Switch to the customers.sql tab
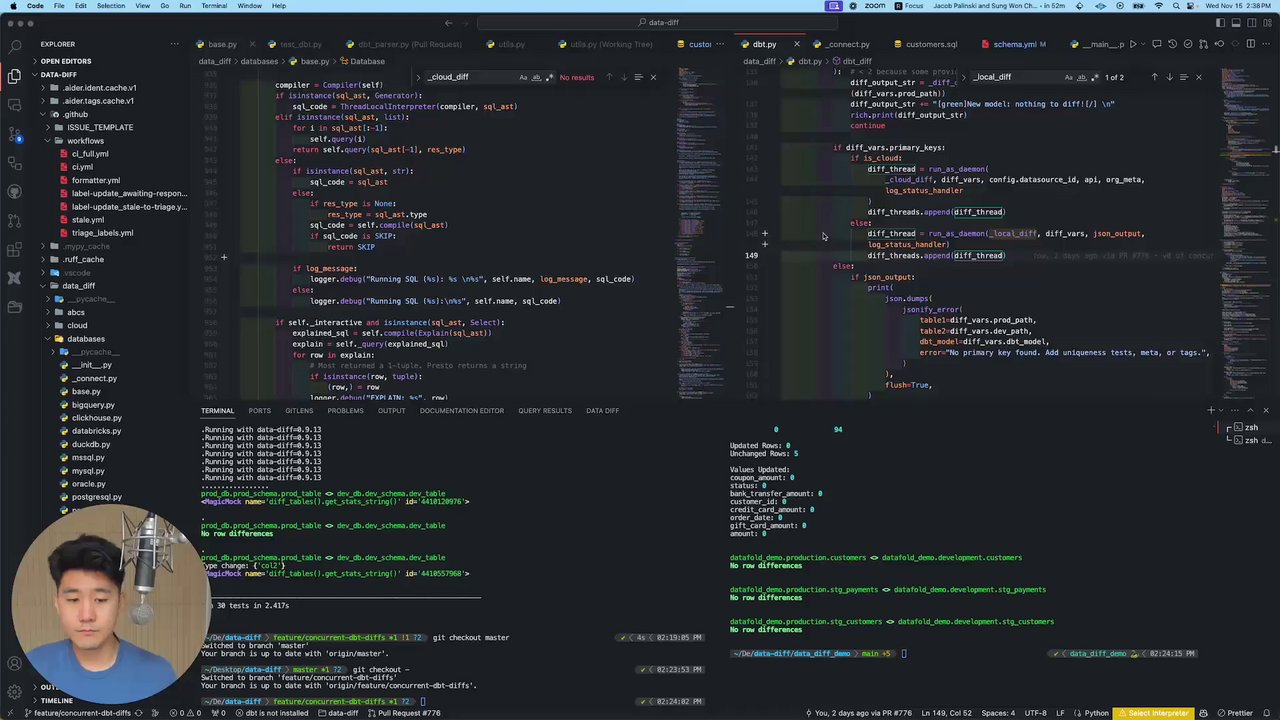 pos(931,44)
